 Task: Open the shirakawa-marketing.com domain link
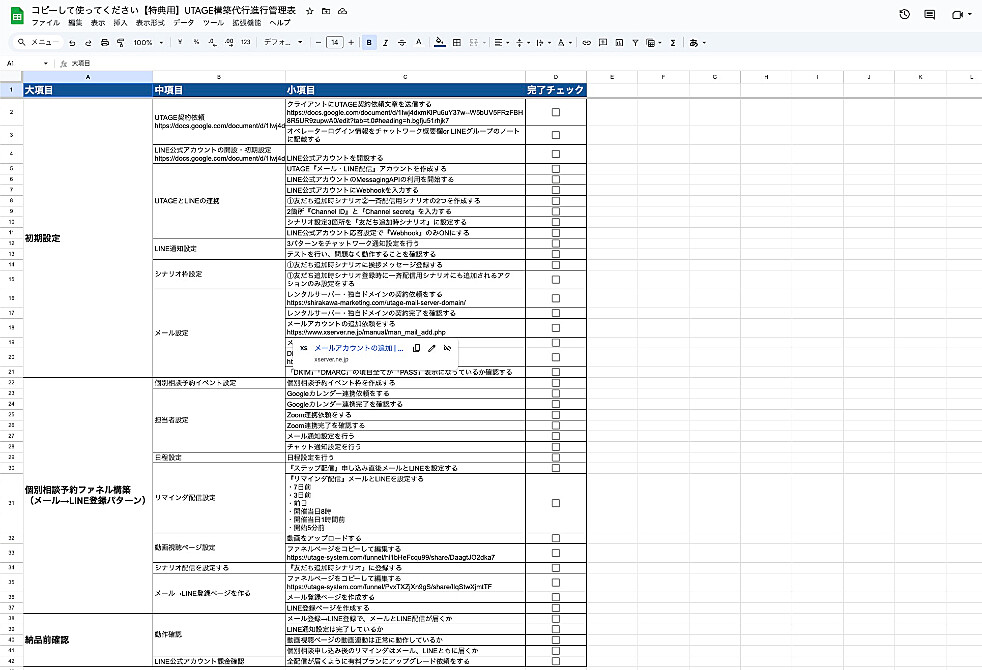coord(376,302)
